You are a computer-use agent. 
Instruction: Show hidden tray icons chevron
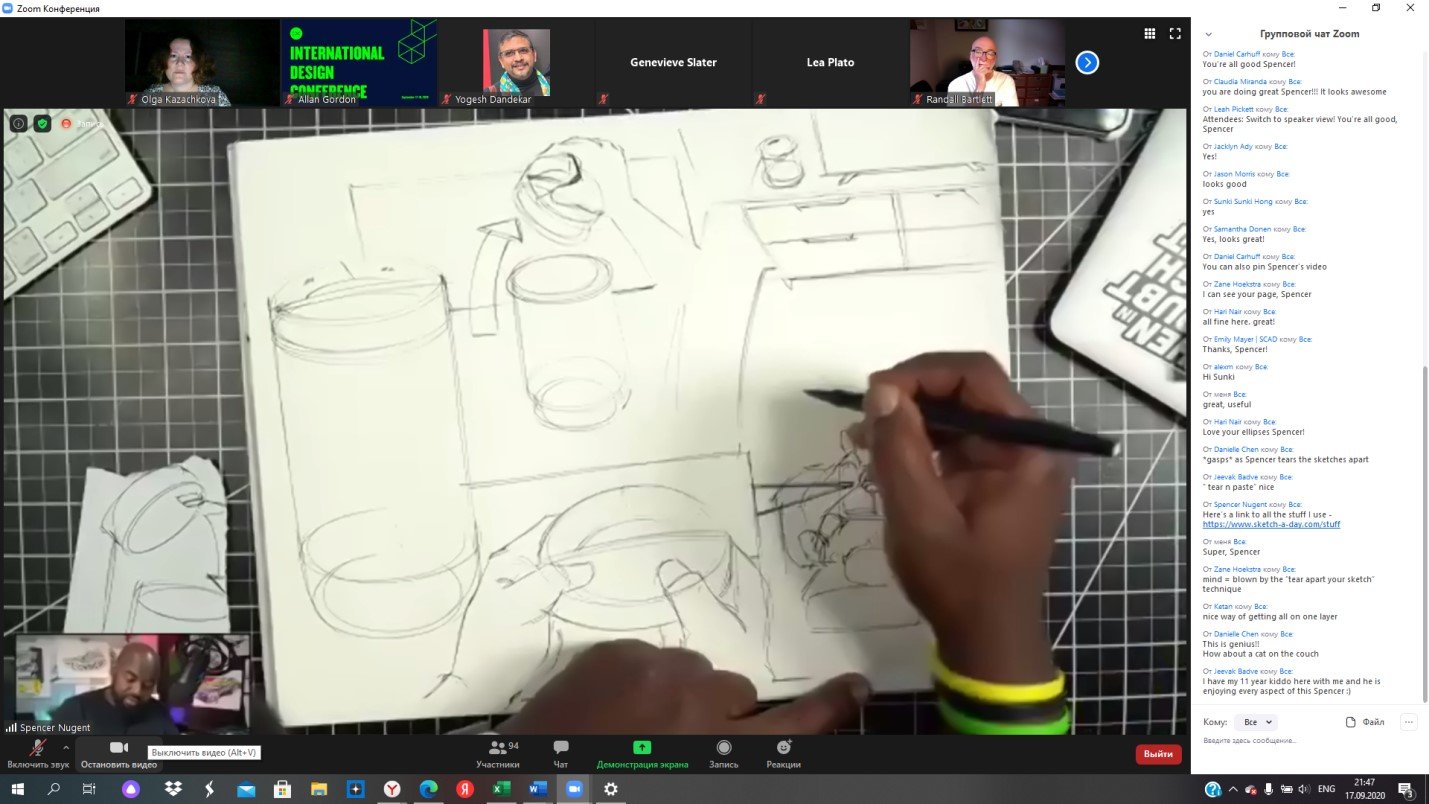[x=1232, y=789]
